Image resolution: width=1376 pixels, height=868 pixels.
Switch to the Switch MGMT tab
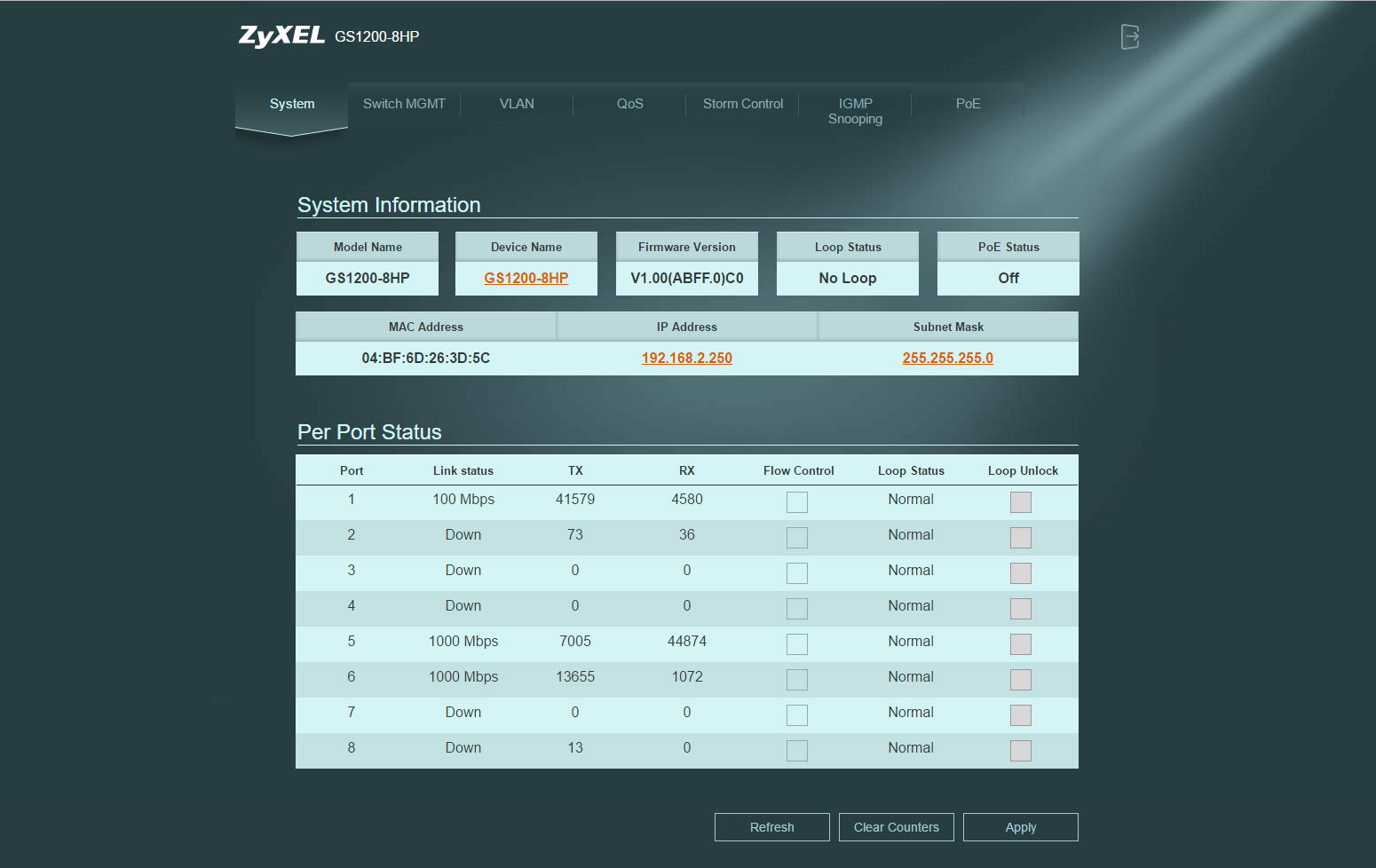pos(404,104)
